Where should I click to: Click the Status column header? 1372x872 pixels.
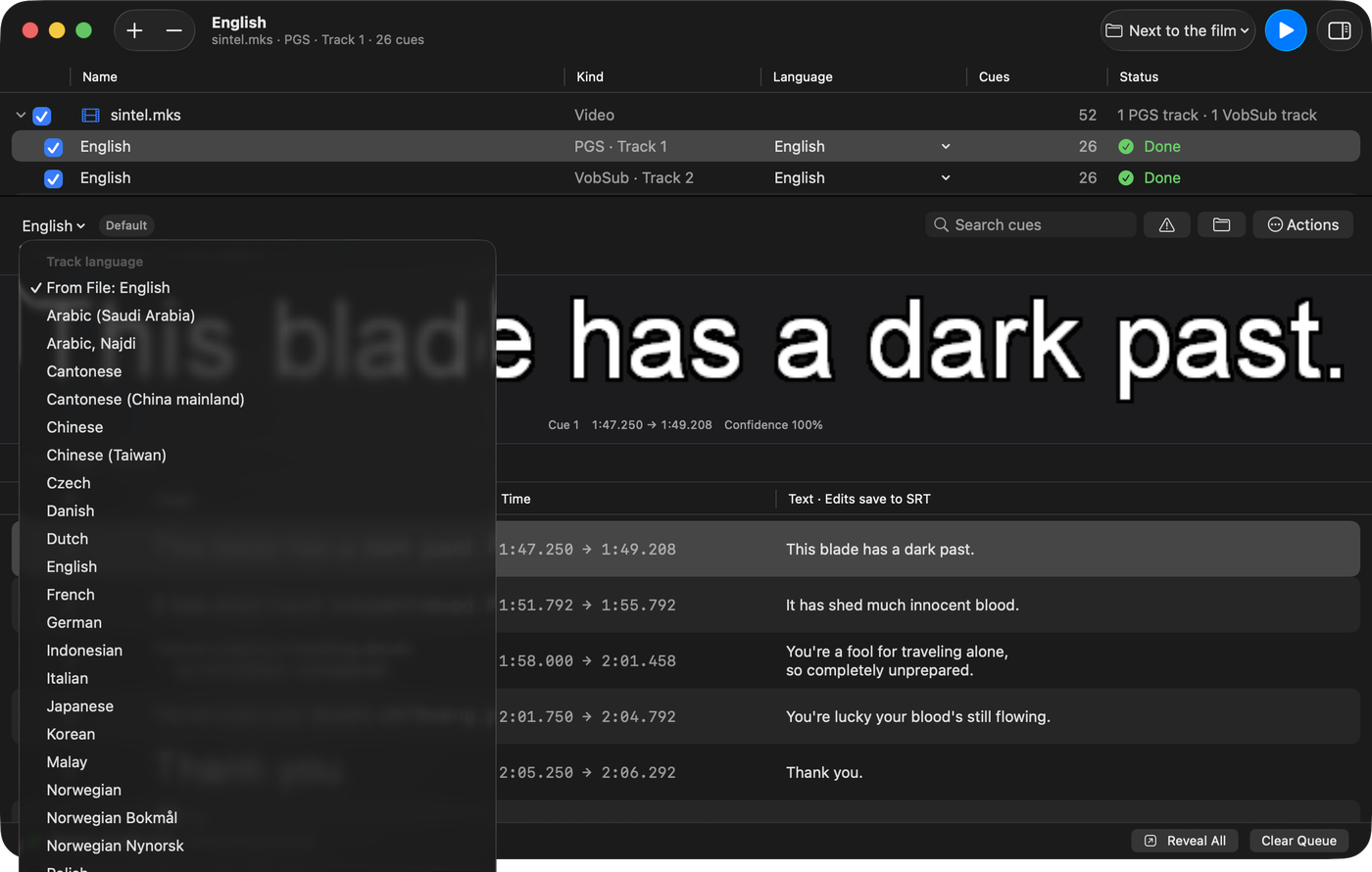click(x=1139, y=77)
